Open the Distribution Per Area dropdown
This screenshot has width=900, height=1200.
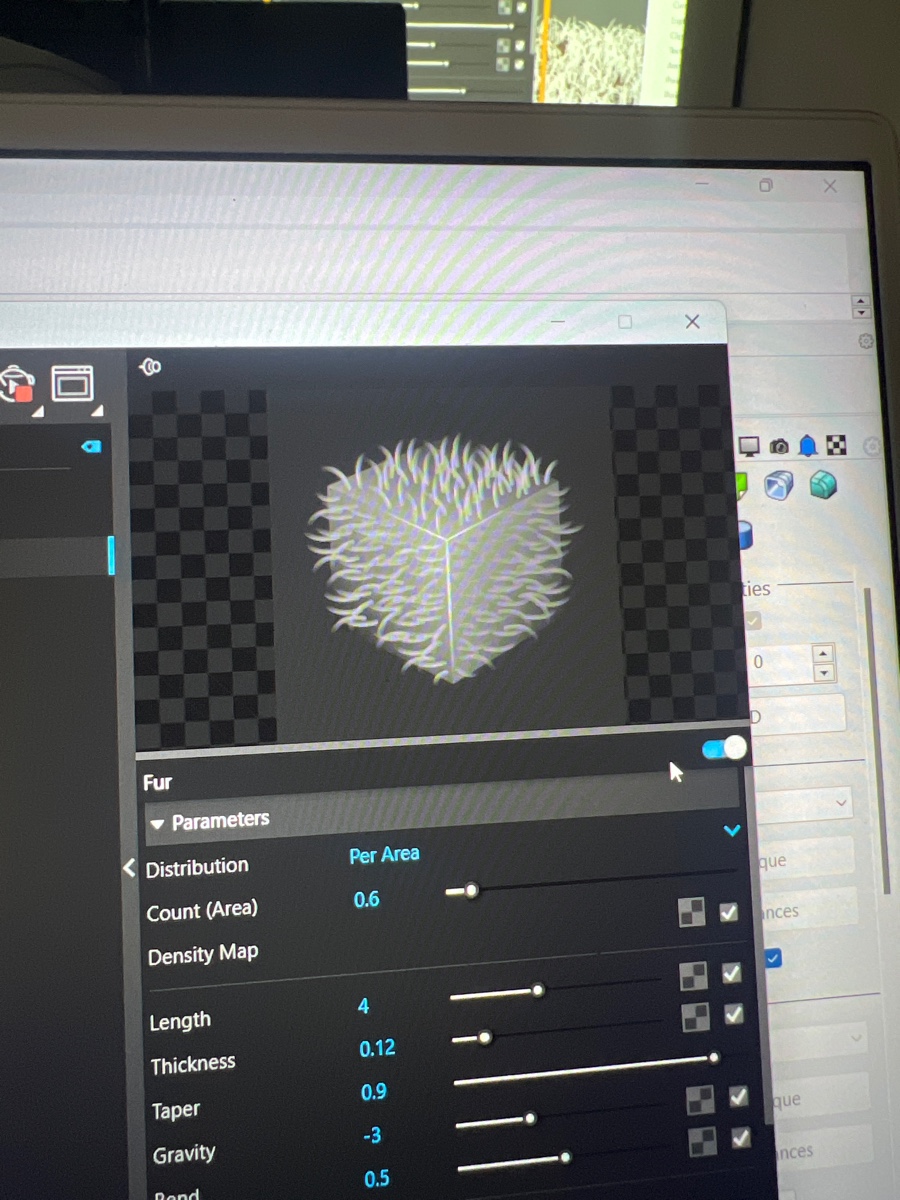(x=384, y=855)
